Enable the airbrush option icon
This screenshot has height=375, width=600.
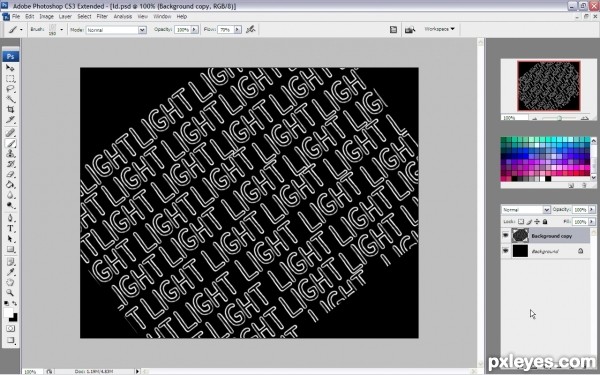tap(251, 29)
